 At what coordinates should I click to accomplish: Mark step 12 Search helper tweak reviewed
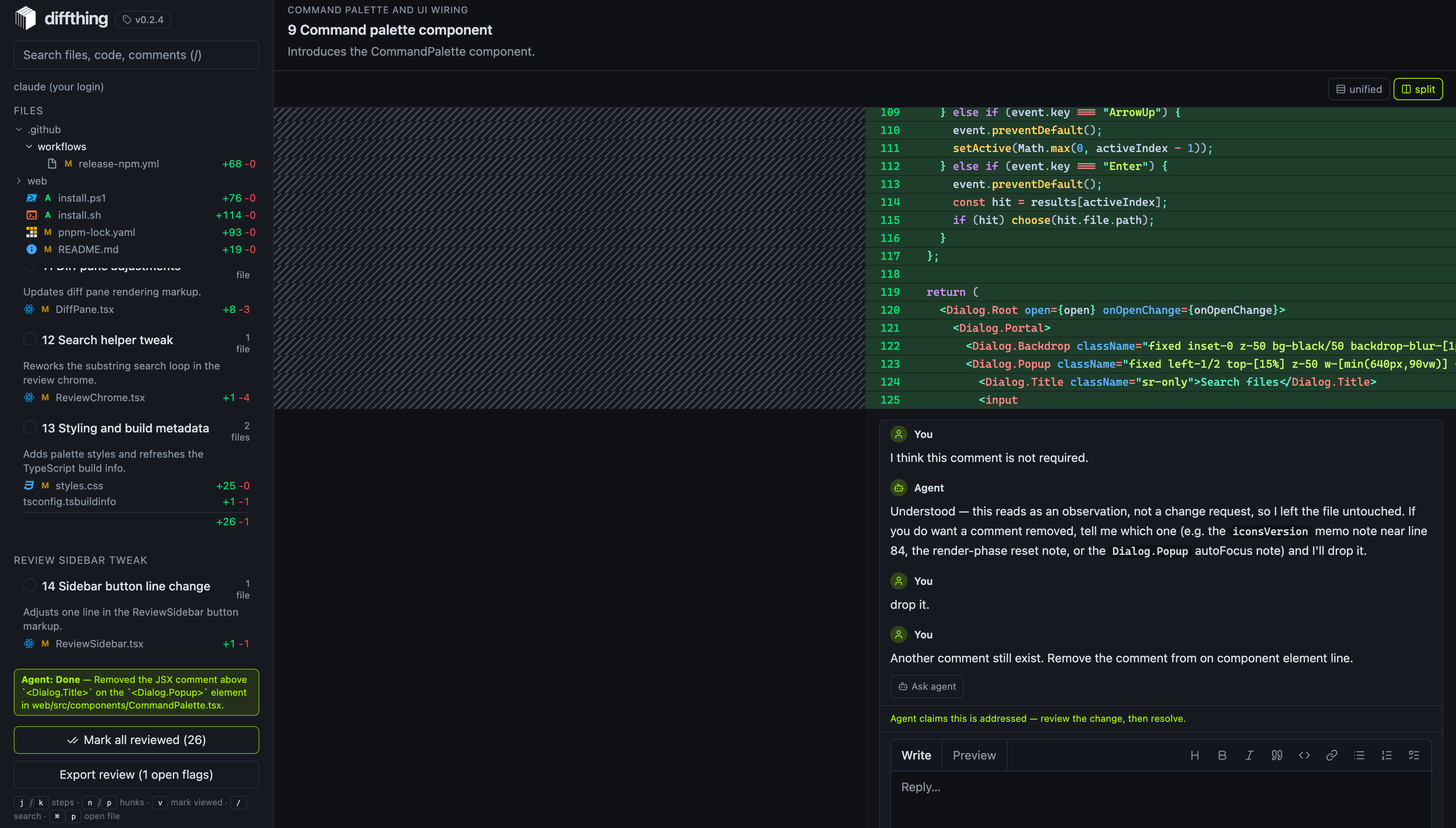[x=30, y=339]
